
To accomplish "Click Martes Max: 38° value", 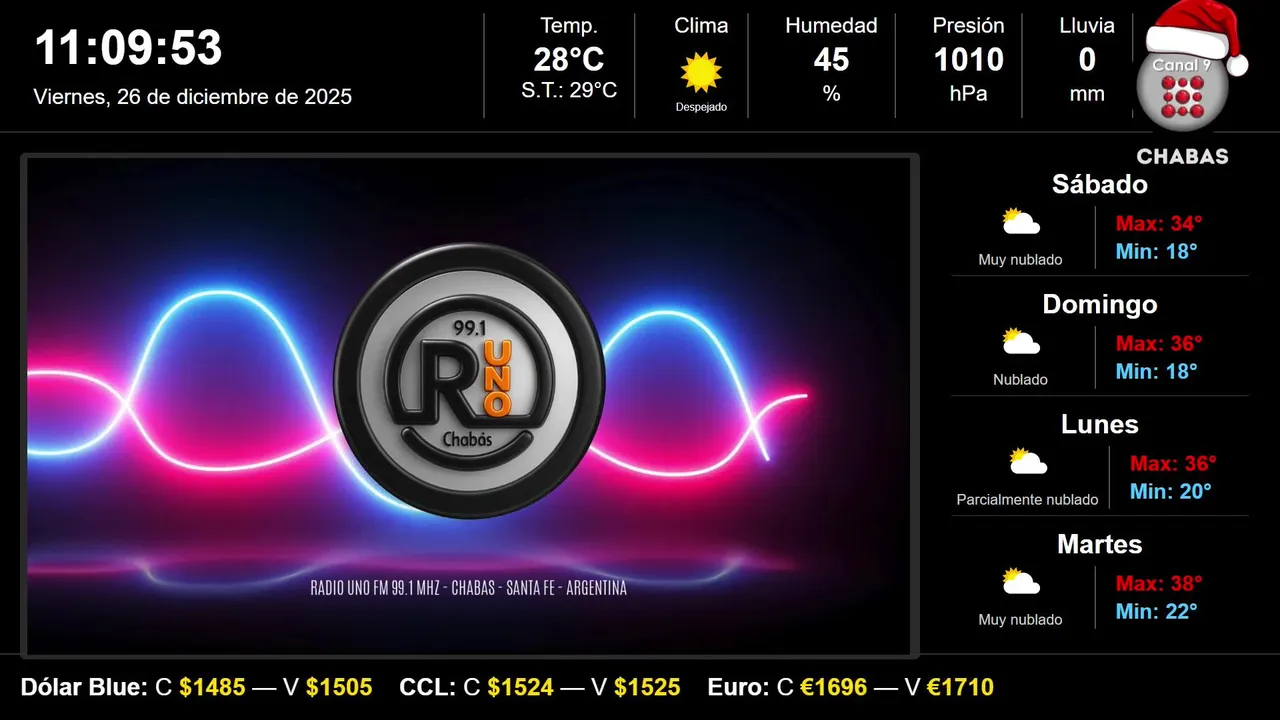I will [1159, 583].
